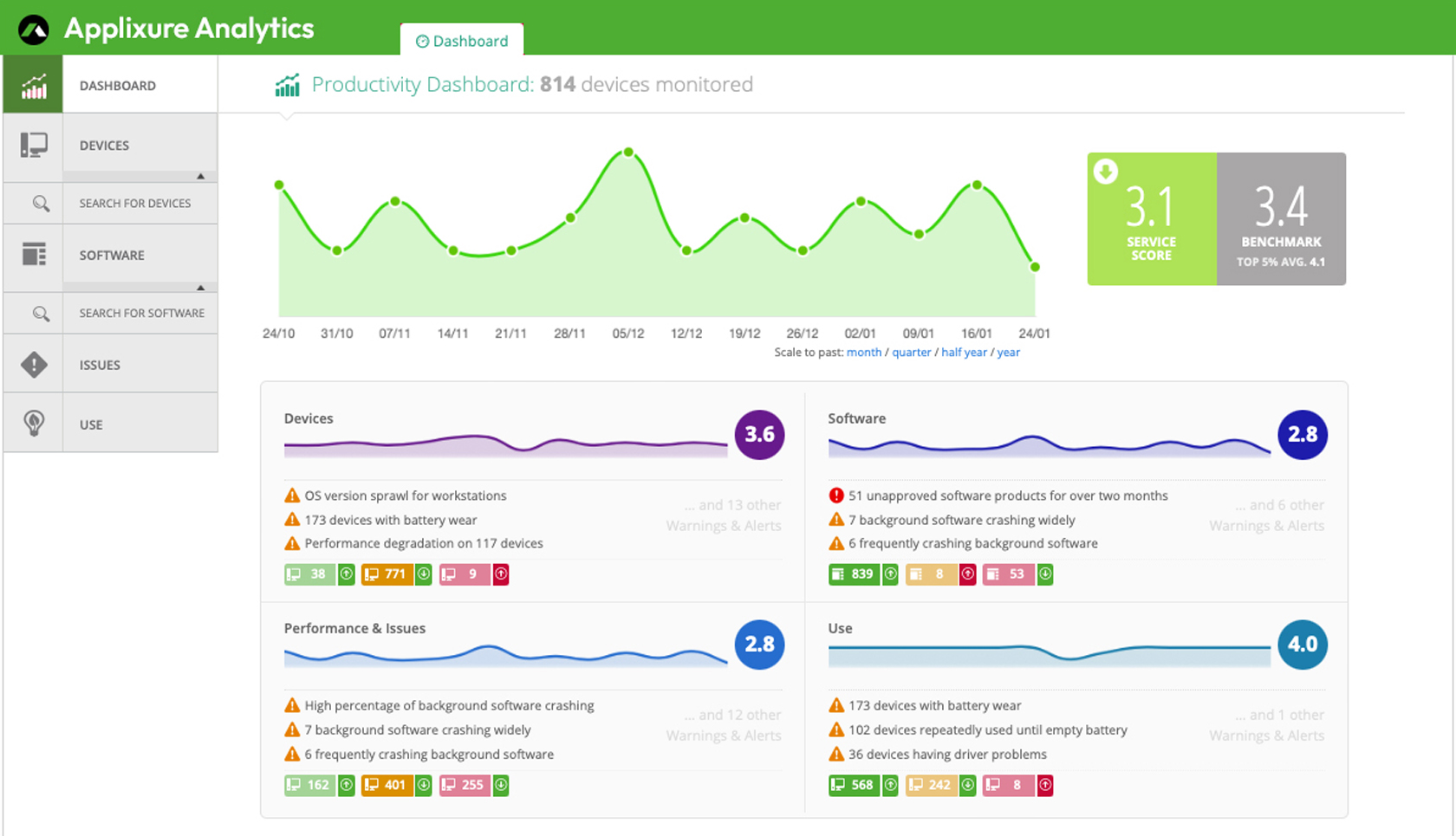Open 'High percentage of background software crashing'
The width and height of the screenshot is (1456, 836).
pos(449,705)
